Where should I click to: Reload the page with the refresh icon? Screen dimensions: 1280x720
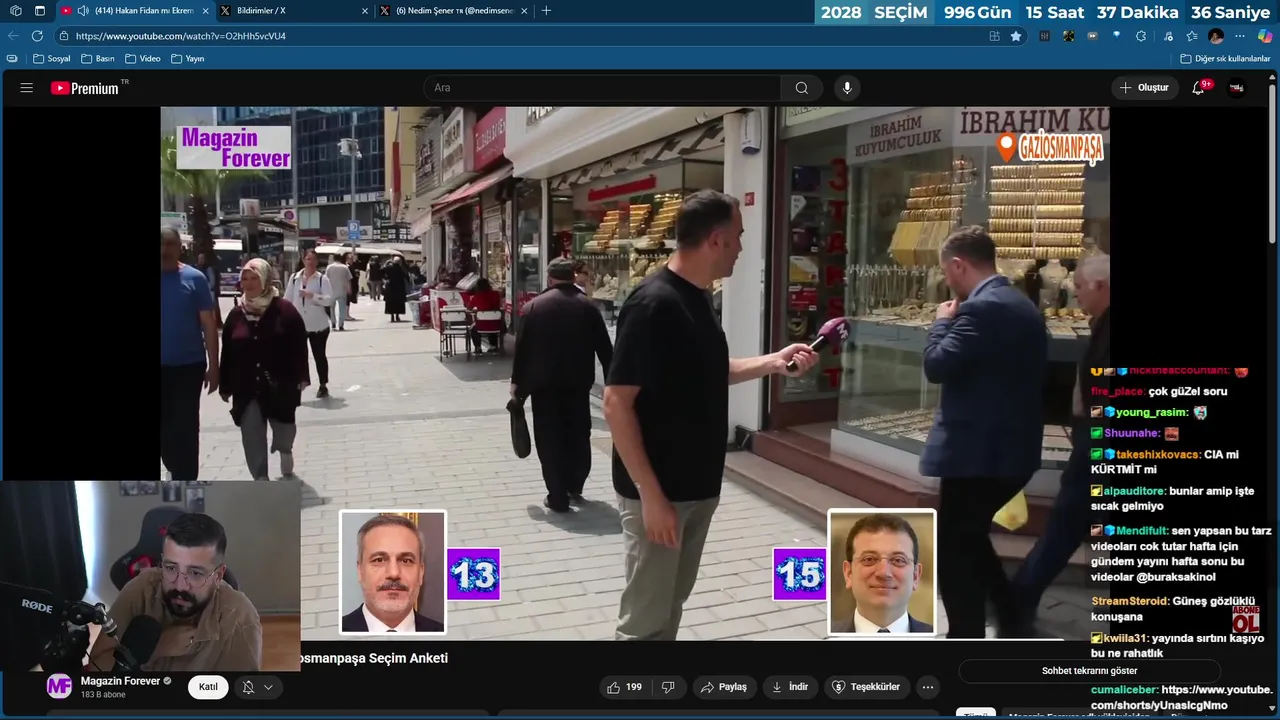click(x=37, y=36)
